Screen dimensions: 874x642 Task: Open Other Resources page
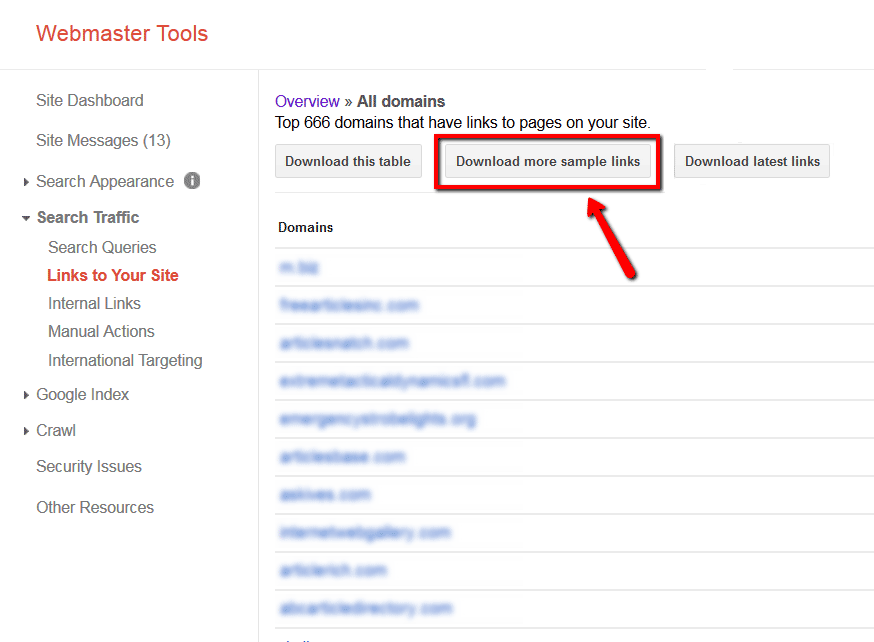click(x=95, y=507)
